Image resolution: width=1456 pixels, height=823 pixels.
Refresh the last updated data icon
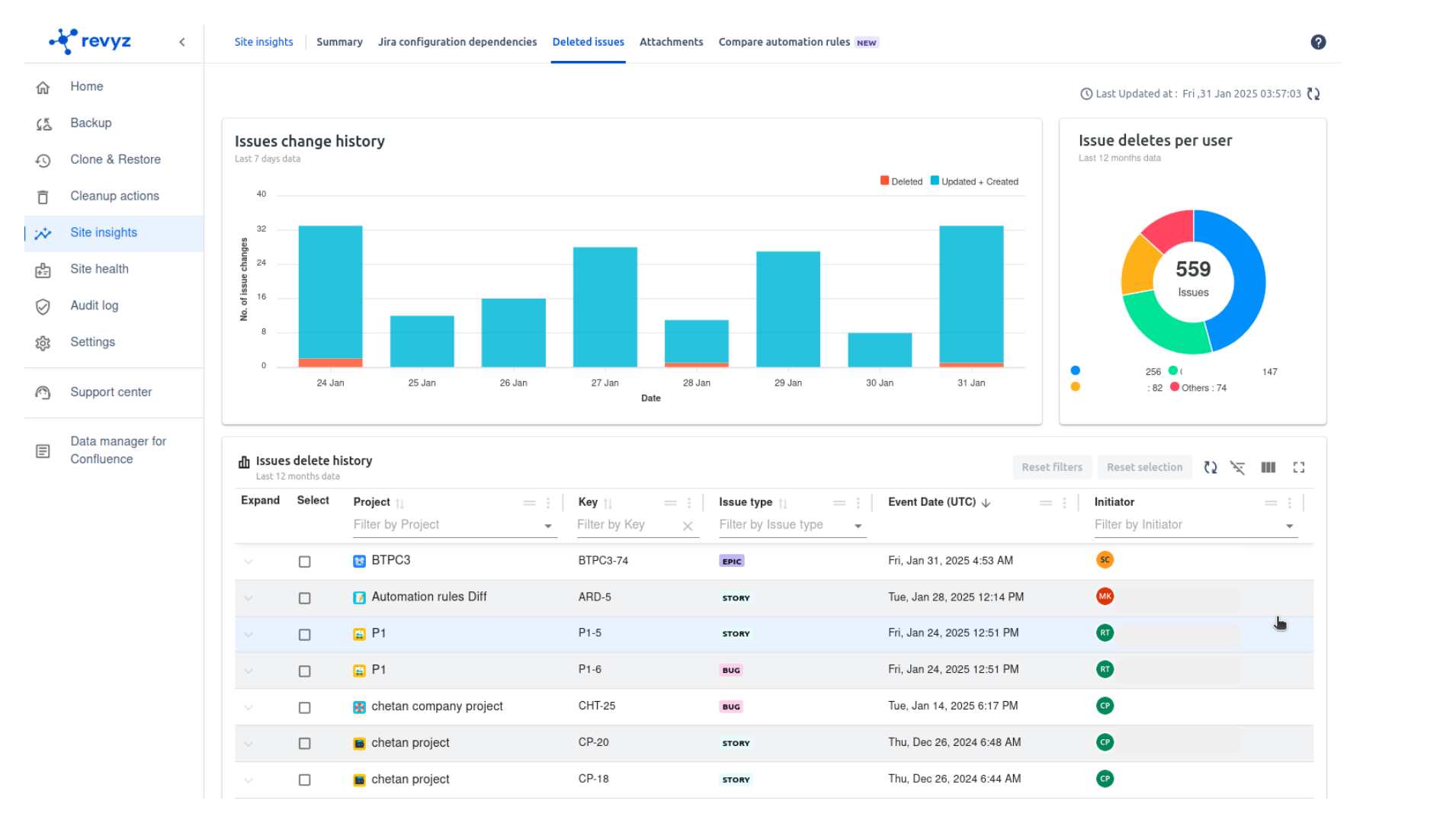[x=1313, y=94]
